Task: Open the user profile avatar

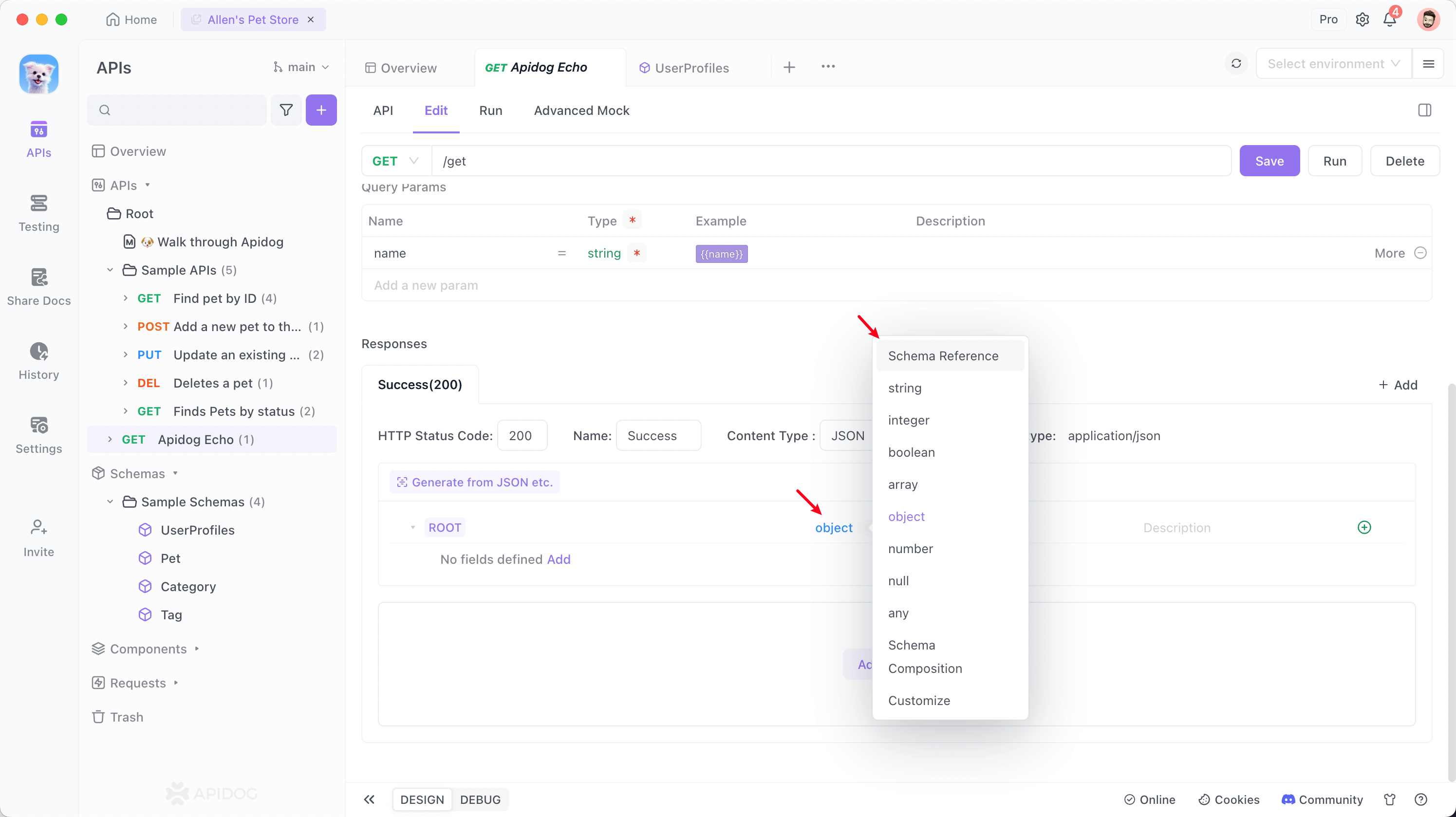Action: coord(1428,19)
